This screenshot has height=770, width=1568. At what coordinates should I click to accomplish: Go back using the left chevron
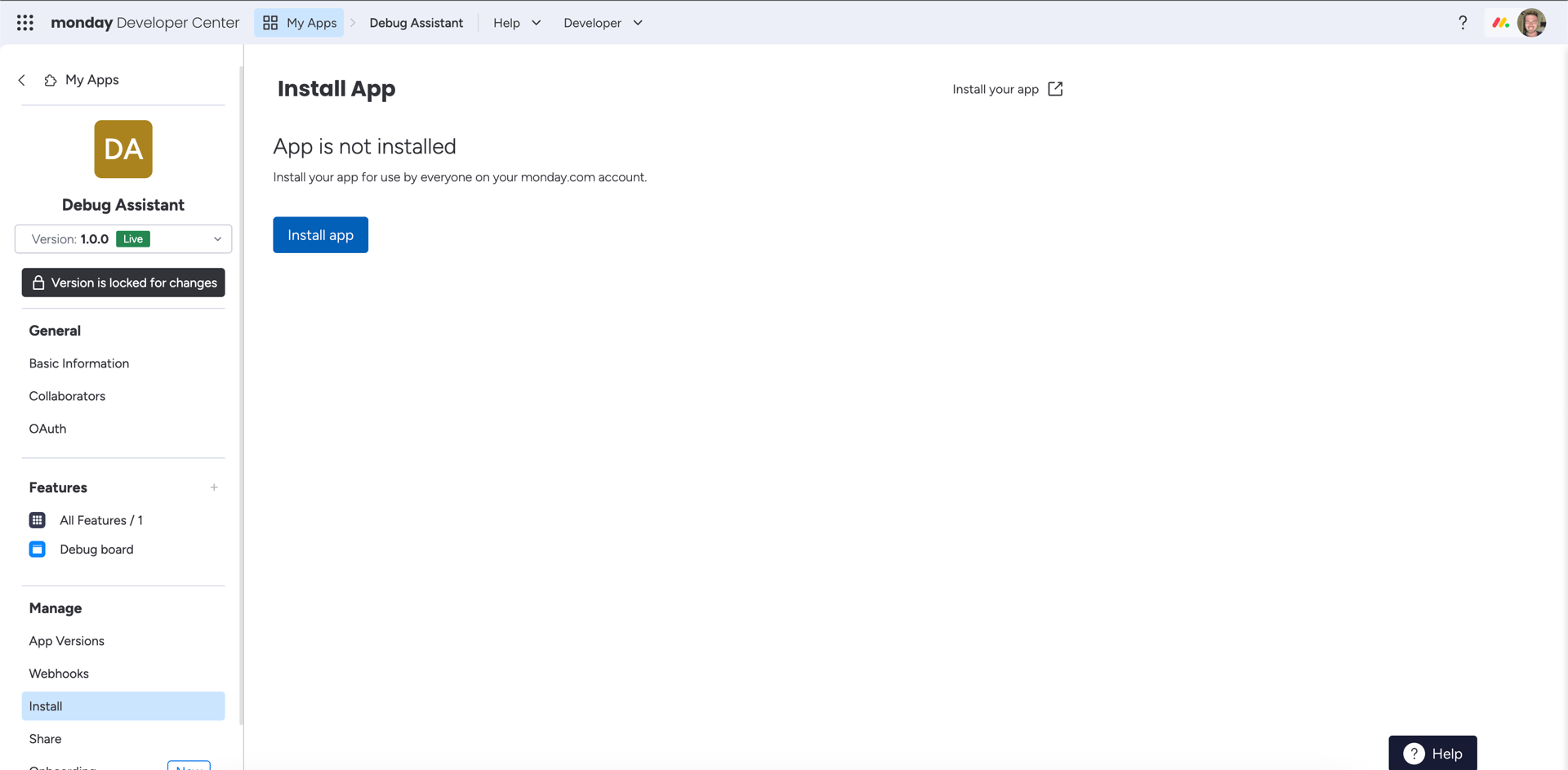[x=22, y=80]
